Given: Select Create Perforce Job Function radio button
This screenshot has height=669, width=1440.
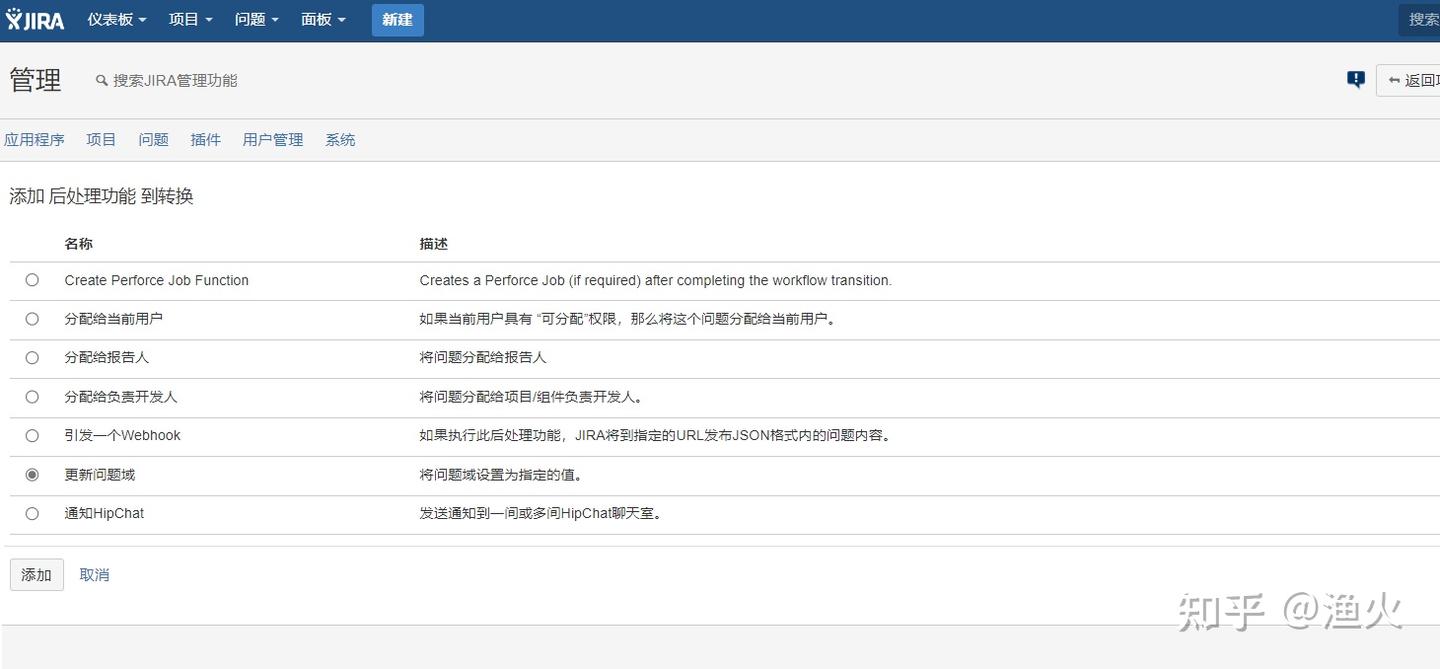Looking at the screenshot, I should (32, 280).
